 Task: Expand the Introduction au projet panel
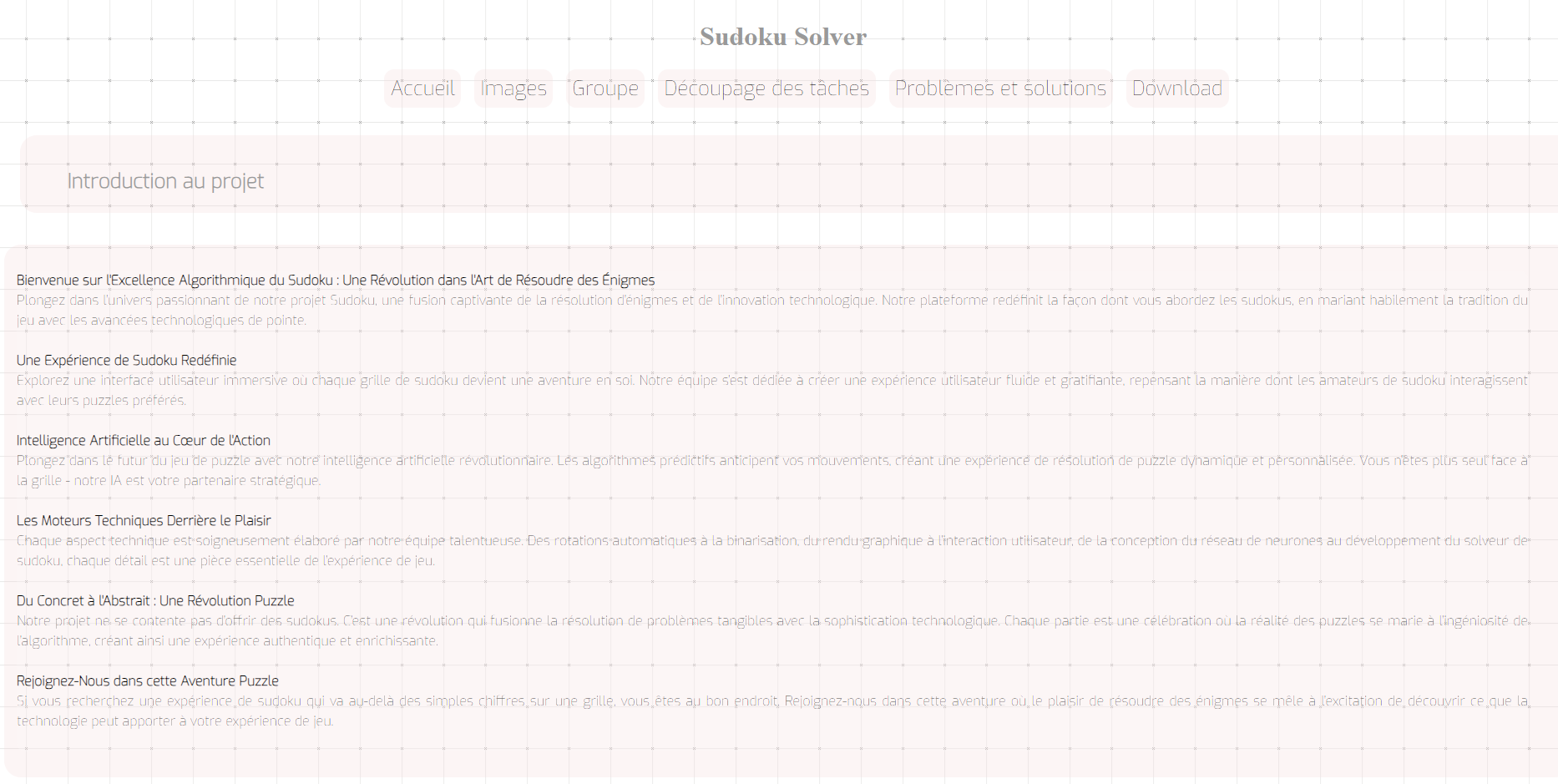click(164, 180)
